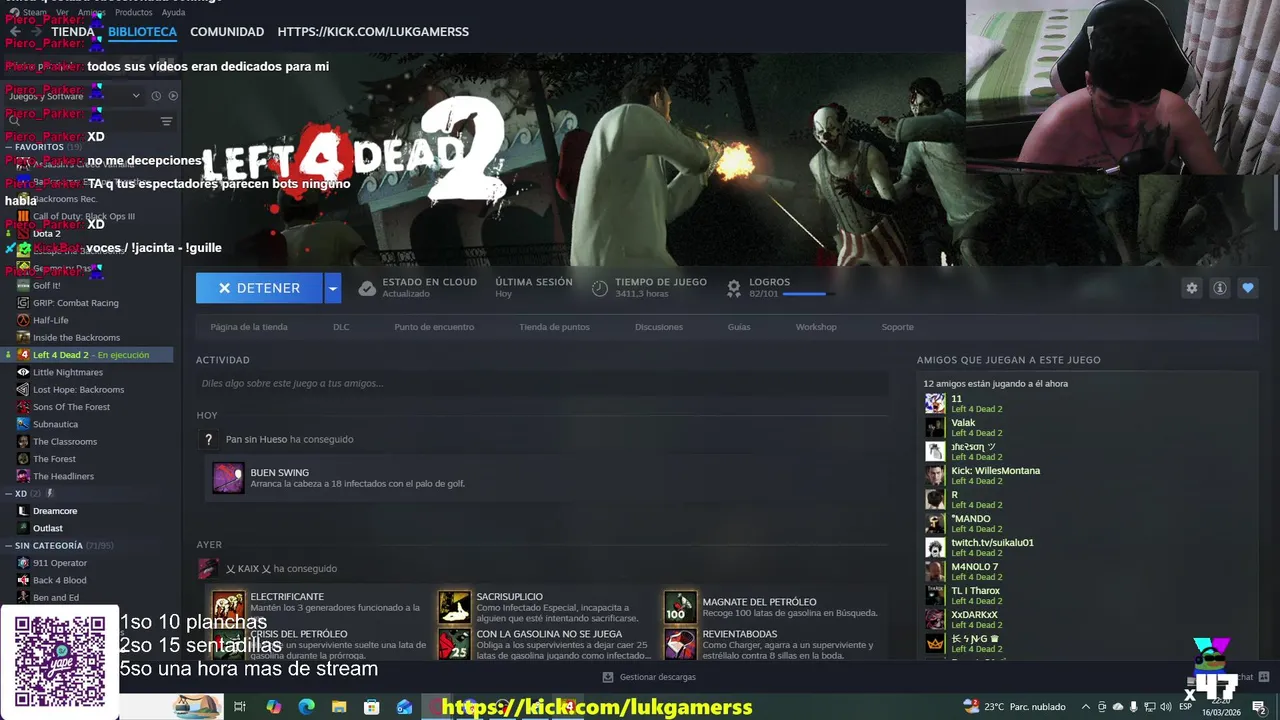Expand the system tray hidden icons chevron
The height and width of the screenshot is (720, 1280).
tap(1086, 707)
